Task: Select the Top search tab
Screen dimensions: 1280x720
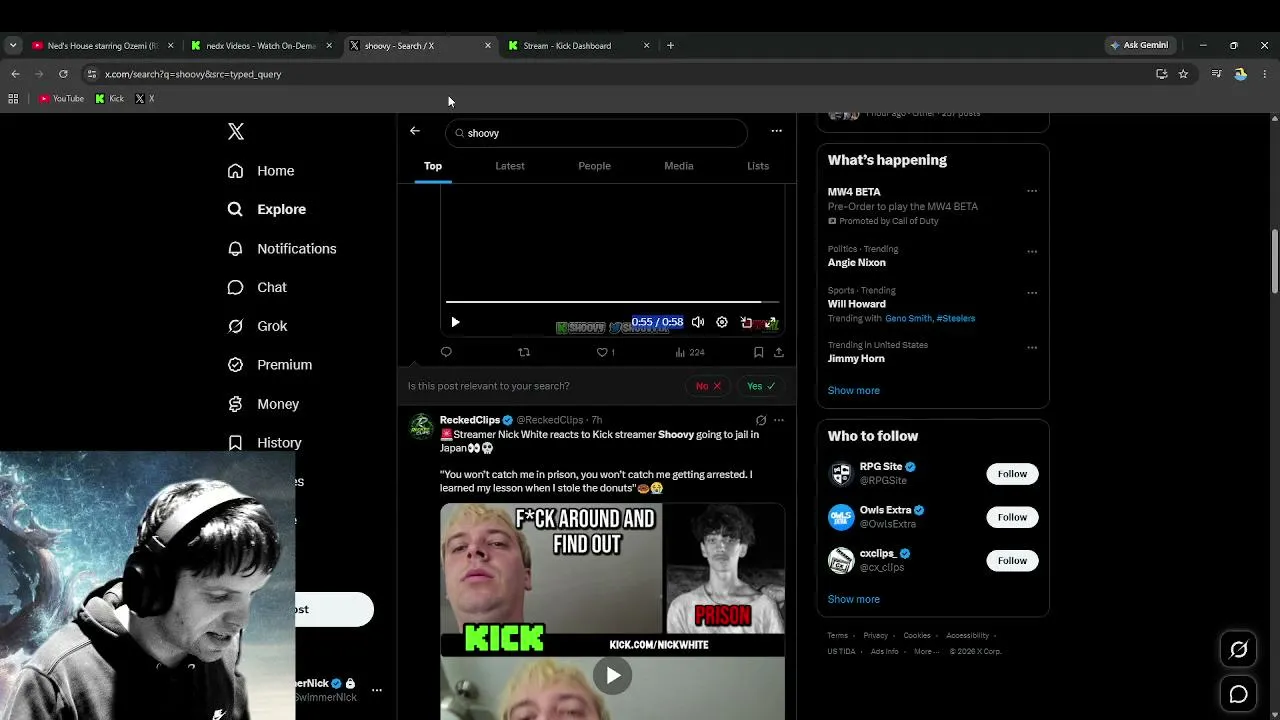Action: [433, 166]
